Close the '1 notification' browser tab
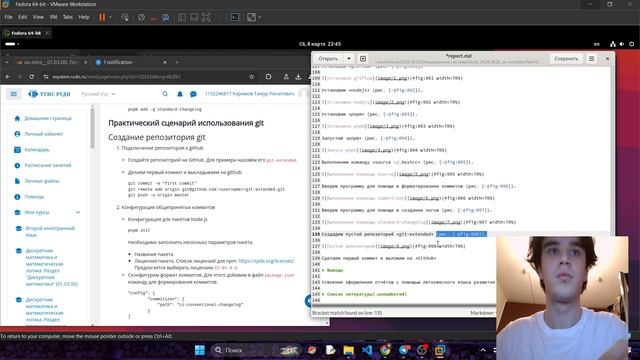640x360 pixels. click(165, 62)
